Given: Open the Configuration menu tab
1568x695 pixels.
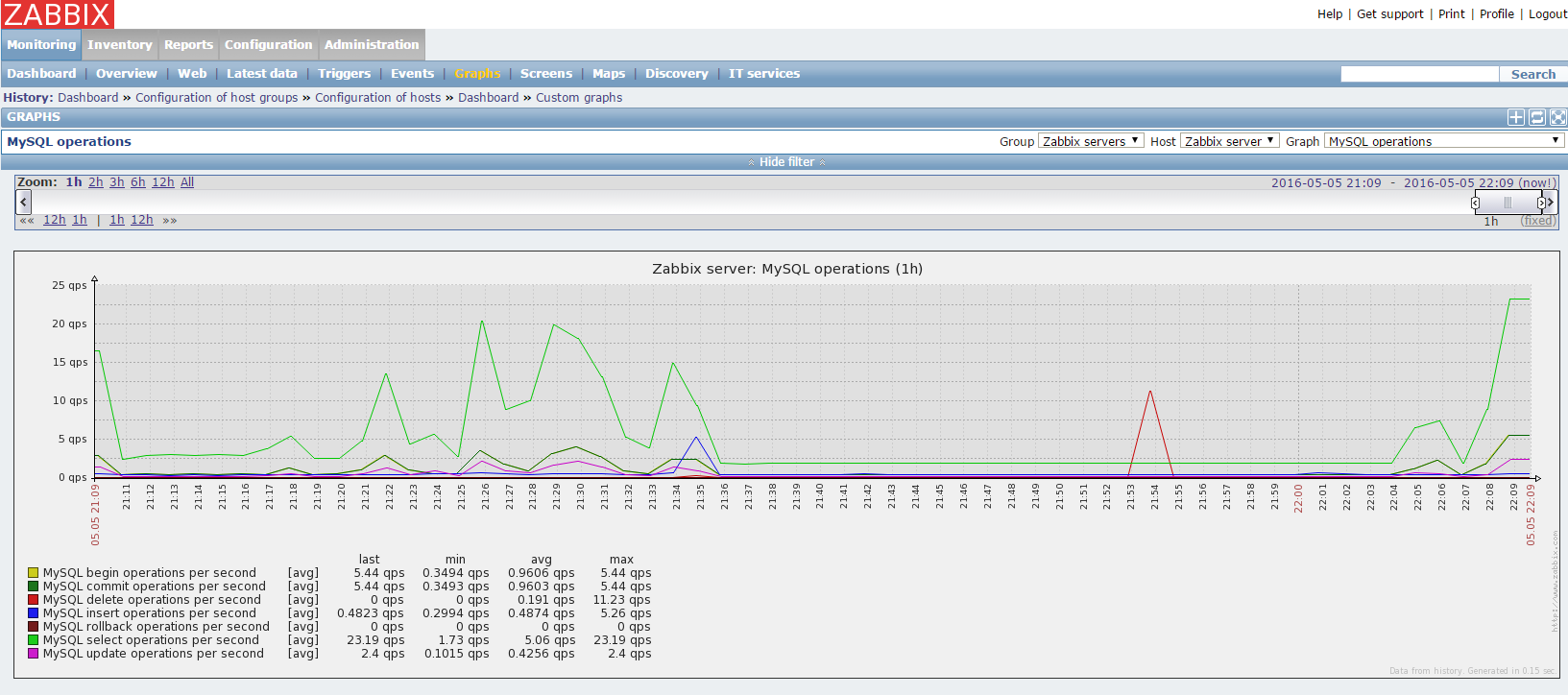Looking at the screenshot, I should [269, 44].
